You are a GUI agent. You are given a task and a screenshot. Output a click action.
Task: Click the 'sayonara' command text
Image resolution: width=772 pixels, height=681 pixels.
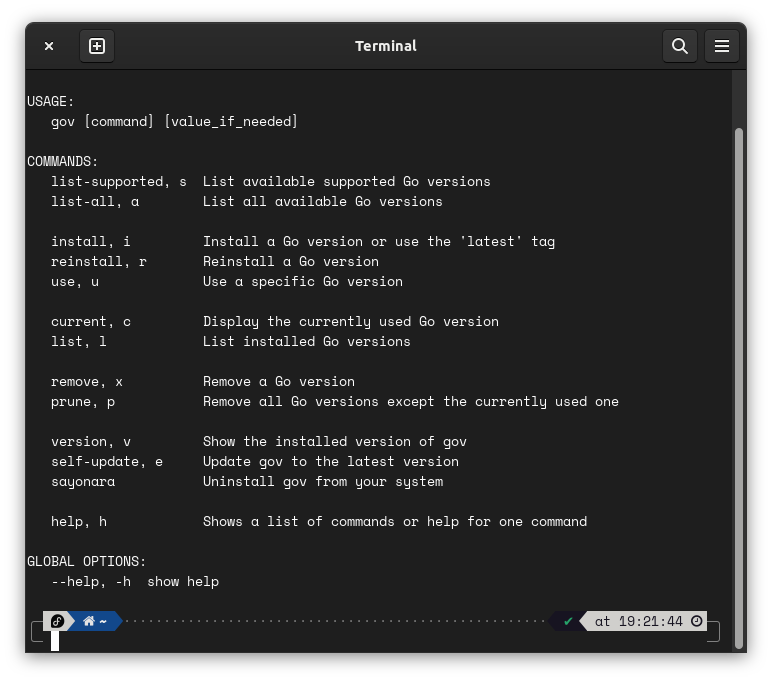coord(83,481)
